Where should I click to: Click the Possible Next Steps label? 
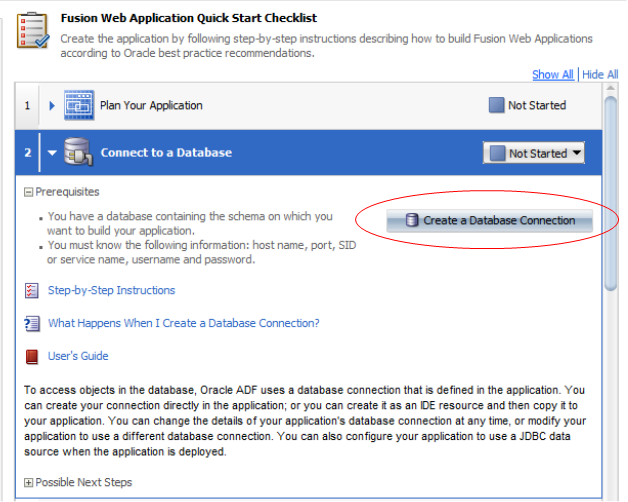(84, 482)
